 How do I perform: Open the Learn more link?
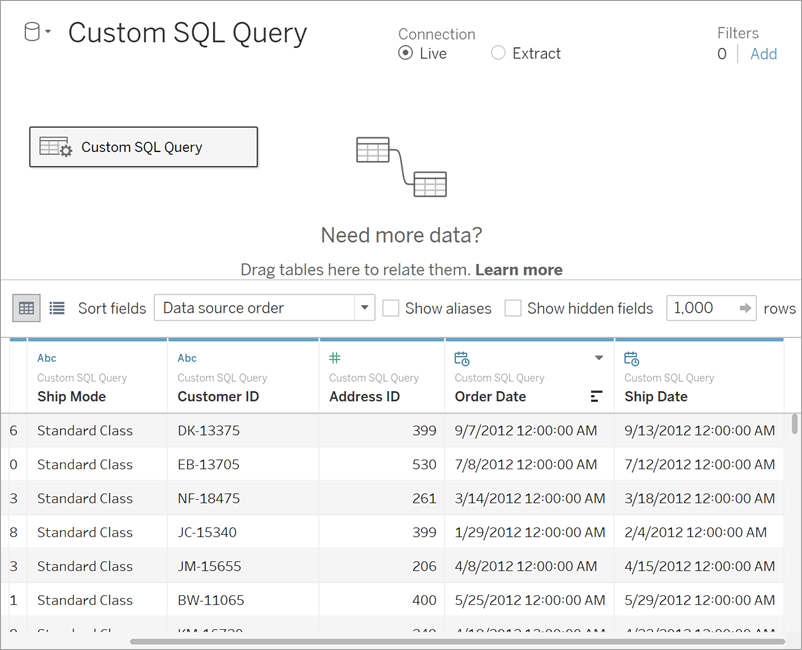click(518, 269)
